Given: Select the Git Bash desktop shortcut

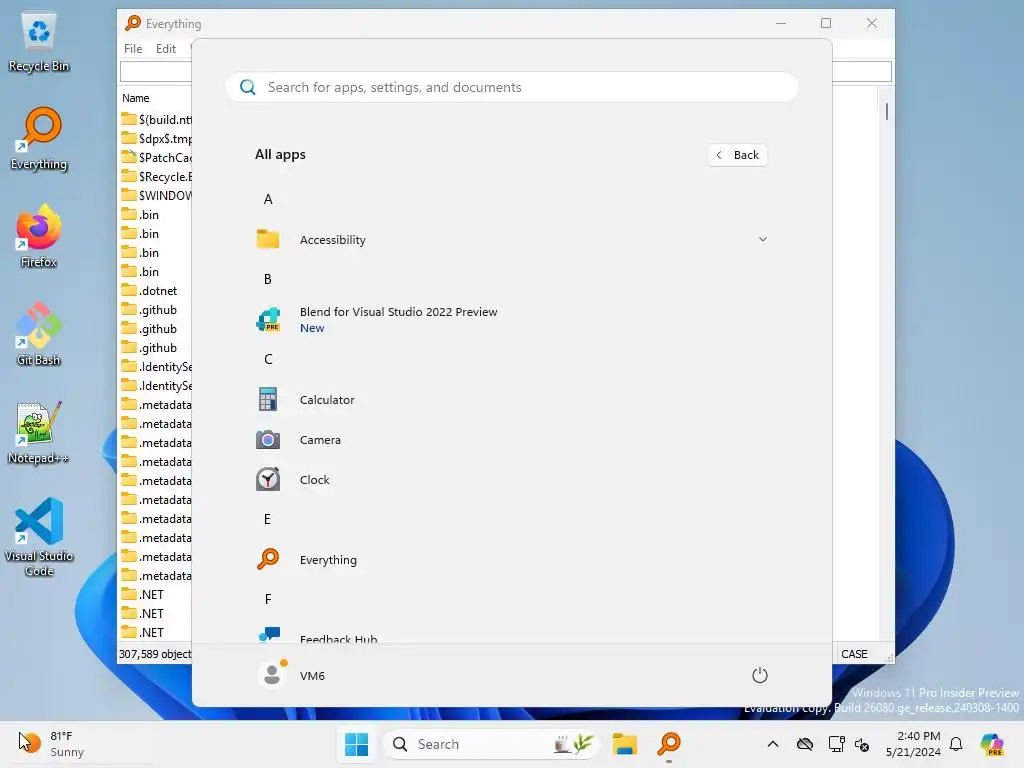Looking at the screenshot, I should pyautogui.click(x=39, y=334).
